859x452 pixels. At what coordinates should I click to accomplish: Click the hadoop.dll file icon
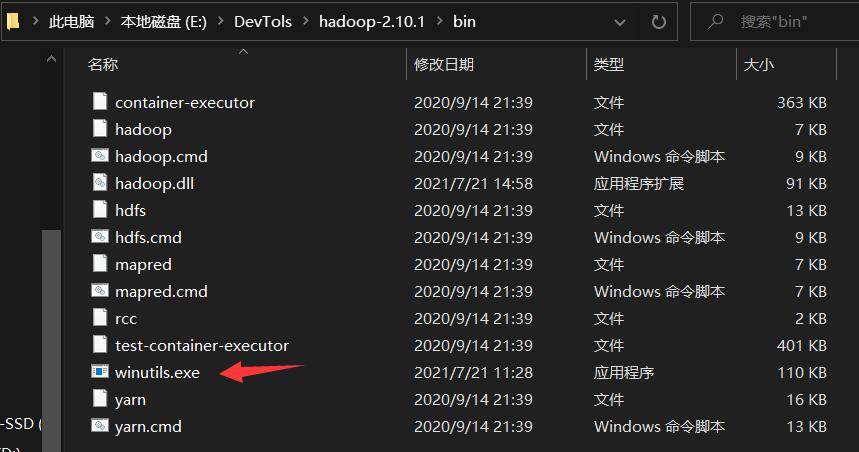(x=99, y=183)
